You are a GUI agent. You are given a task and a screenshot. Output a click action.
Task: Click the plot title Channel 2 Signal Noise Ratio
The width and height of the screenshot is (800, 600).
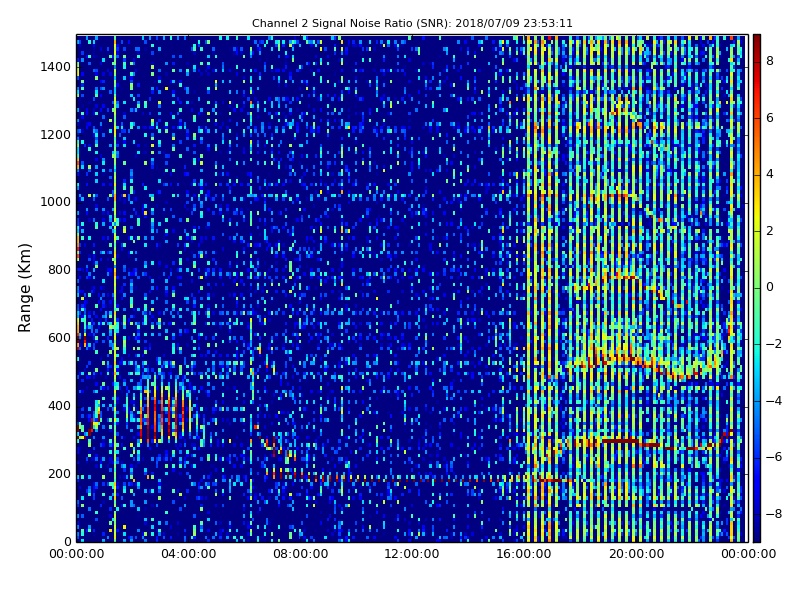click(x=412, y=23)
